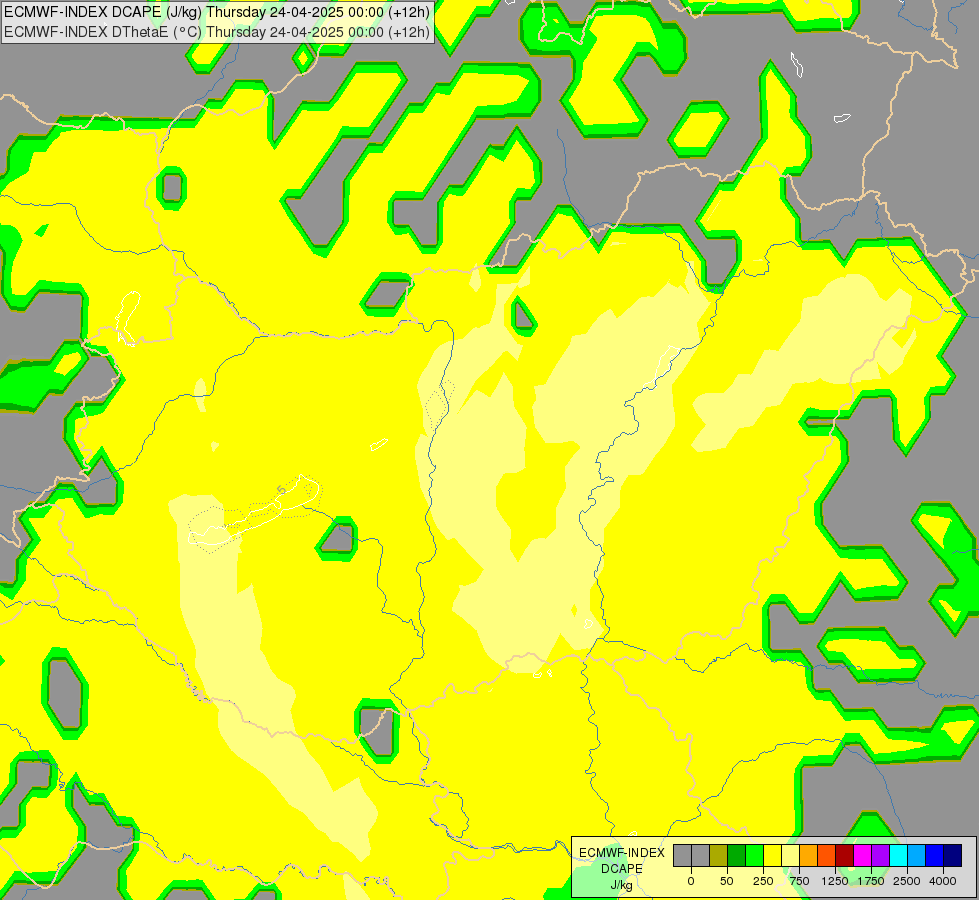Click the legend value 1750
This screenshot has height=900, width=979.
(871, 881)
